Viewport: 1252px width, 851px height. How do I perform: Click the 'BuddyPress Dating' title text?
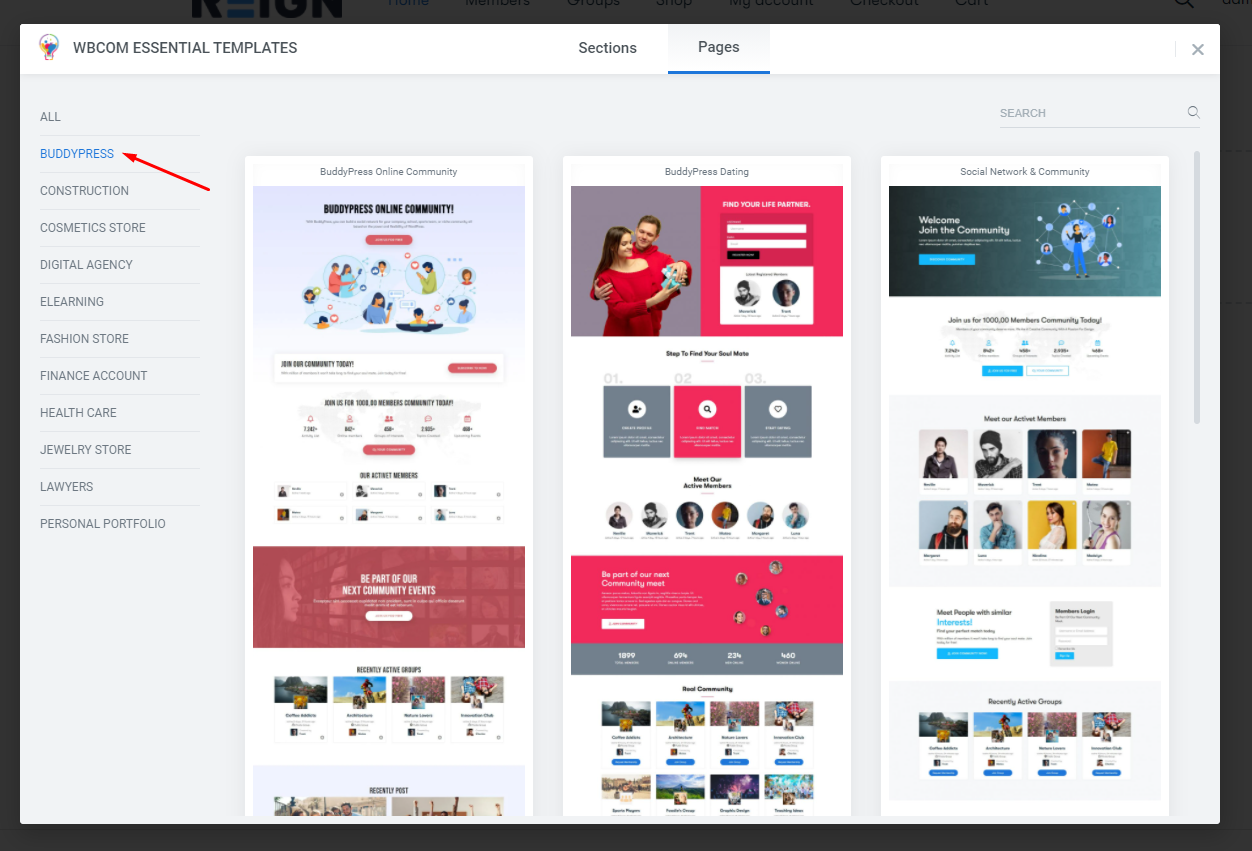707,172
